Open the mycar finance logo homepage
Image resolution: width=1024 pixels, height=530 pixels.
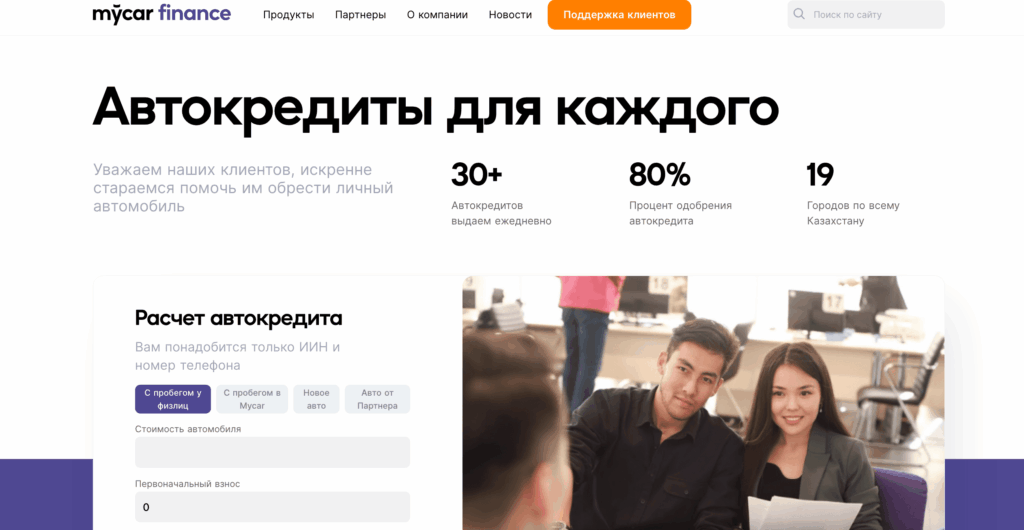point(161,14)
